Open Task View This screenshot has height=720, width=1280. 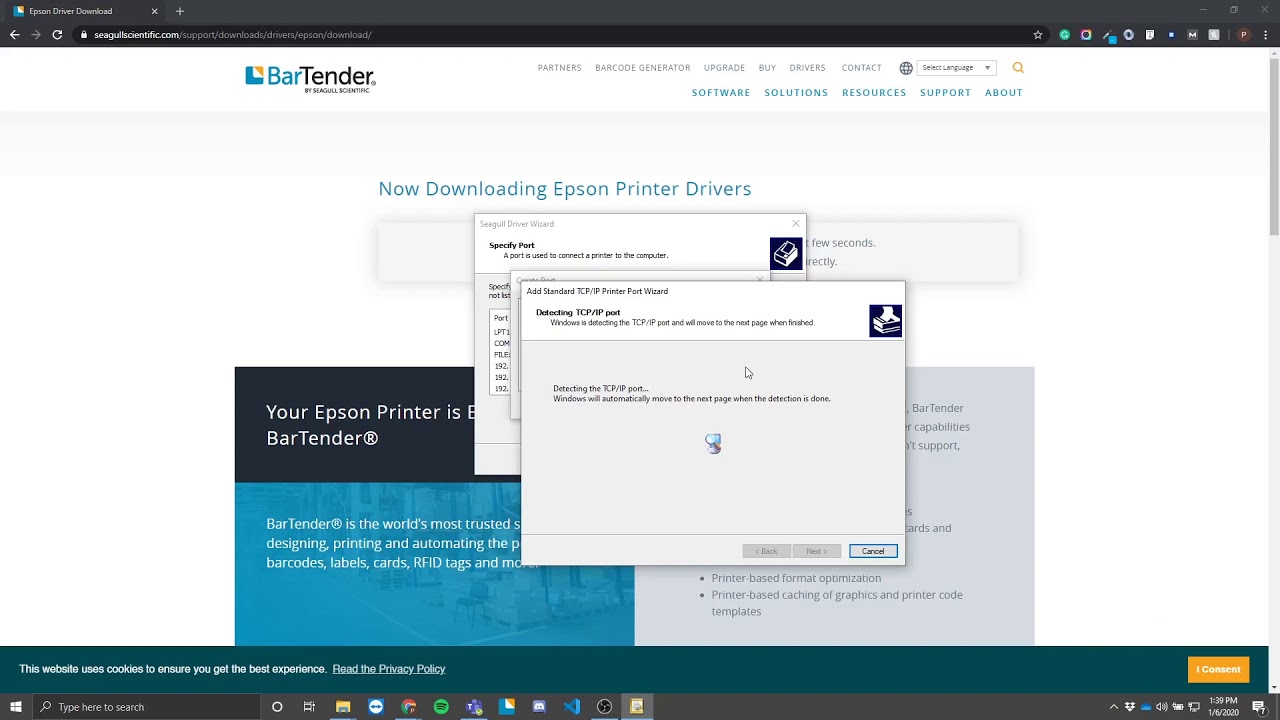[x=309, y=707]
